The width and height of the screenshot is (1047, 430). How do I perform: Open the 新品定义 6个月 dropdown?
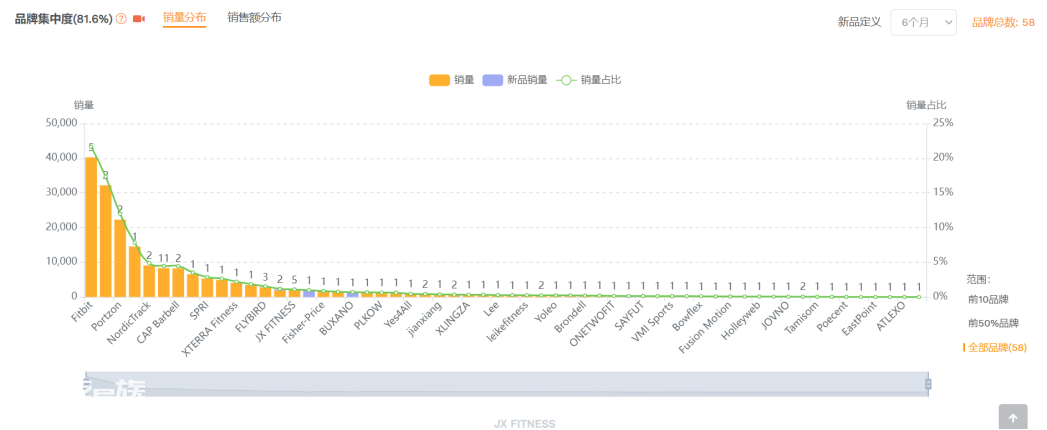click(x=923, y=23)
